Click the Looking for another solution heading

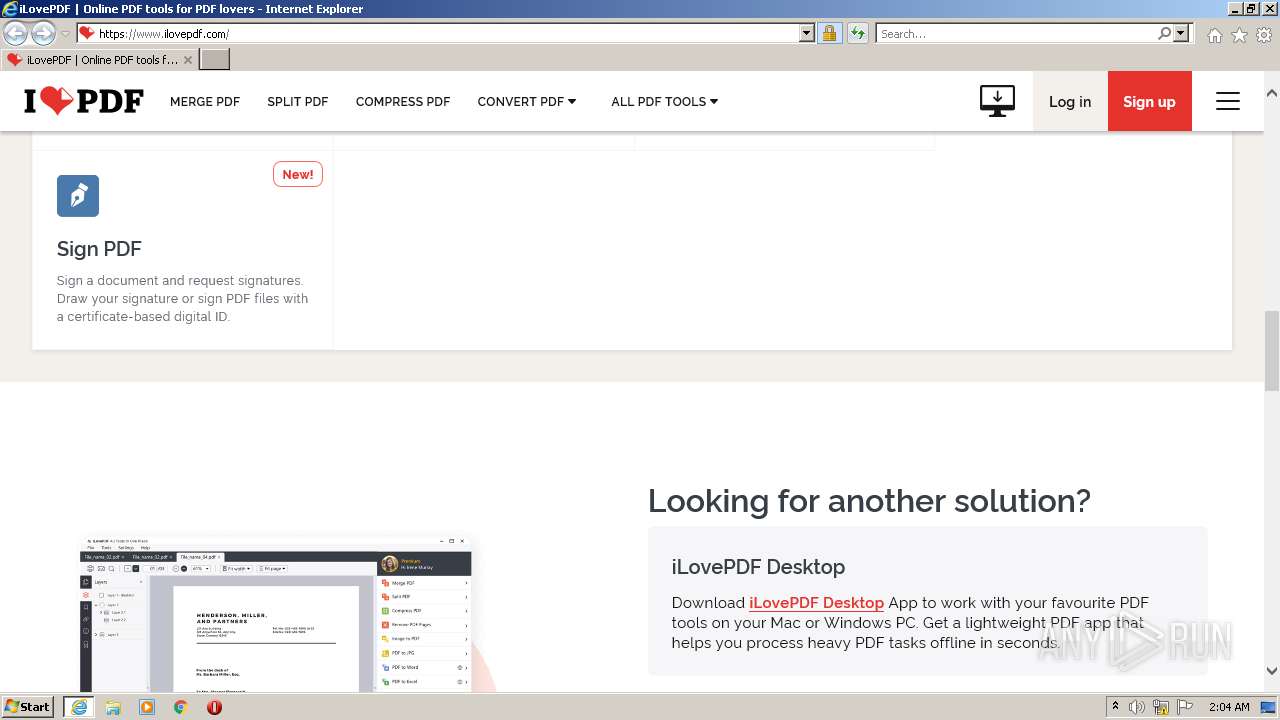tap(869, 500)
